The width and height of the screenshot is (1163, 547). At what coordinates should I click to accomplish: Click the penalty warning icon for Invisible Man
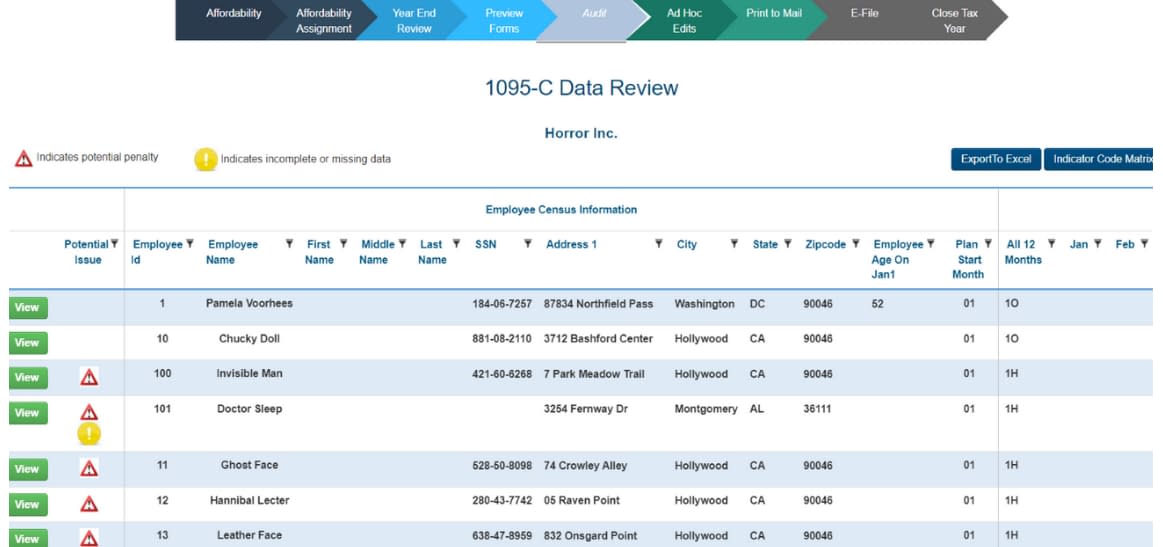(x=89, y=377)
